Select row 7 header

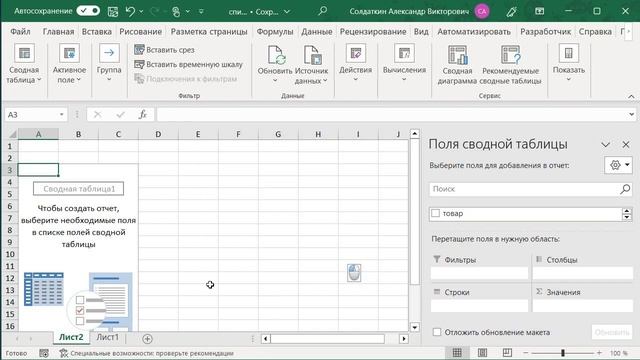(x=10, y=218)
